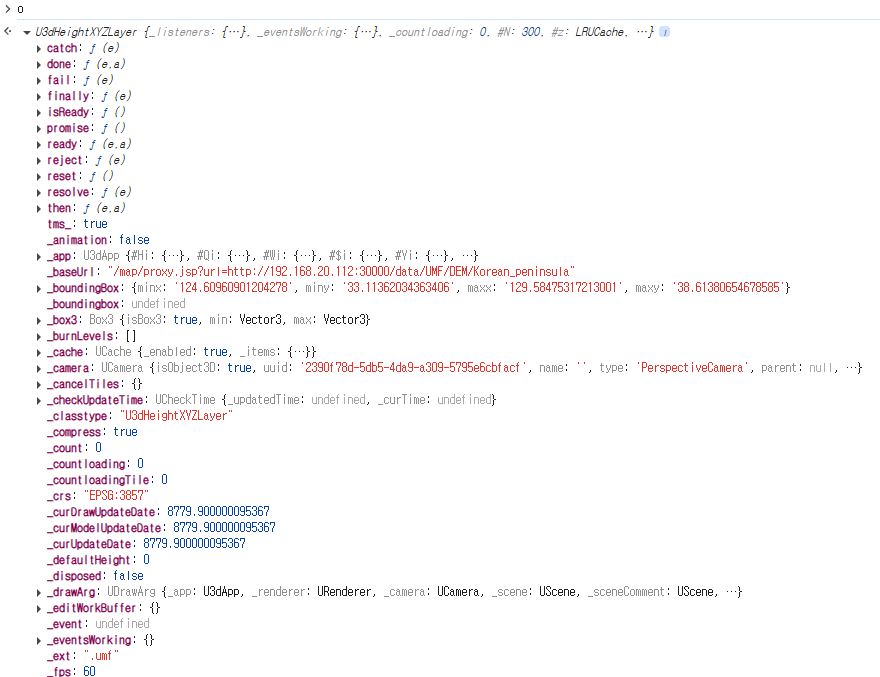Select the _curUpdateDate number value
Screen dimensions: 880x677
(x=194, y=543)
